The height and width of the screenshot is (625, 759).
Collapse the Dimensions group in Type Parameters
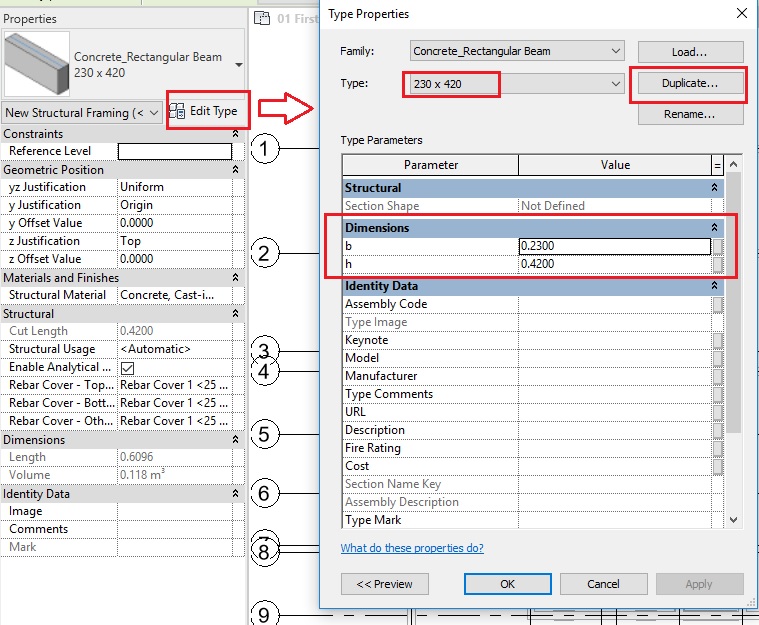(x=714, y=228)
